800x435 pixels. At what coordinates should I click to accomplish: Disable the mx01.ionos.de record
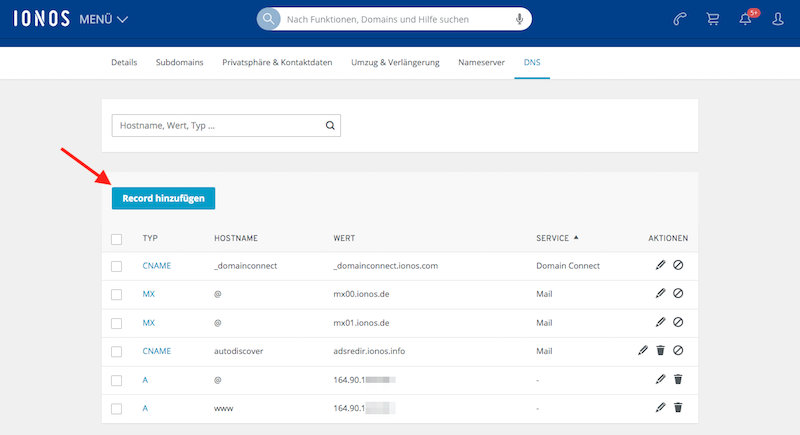pyautogui.click(x=678, y=322)
